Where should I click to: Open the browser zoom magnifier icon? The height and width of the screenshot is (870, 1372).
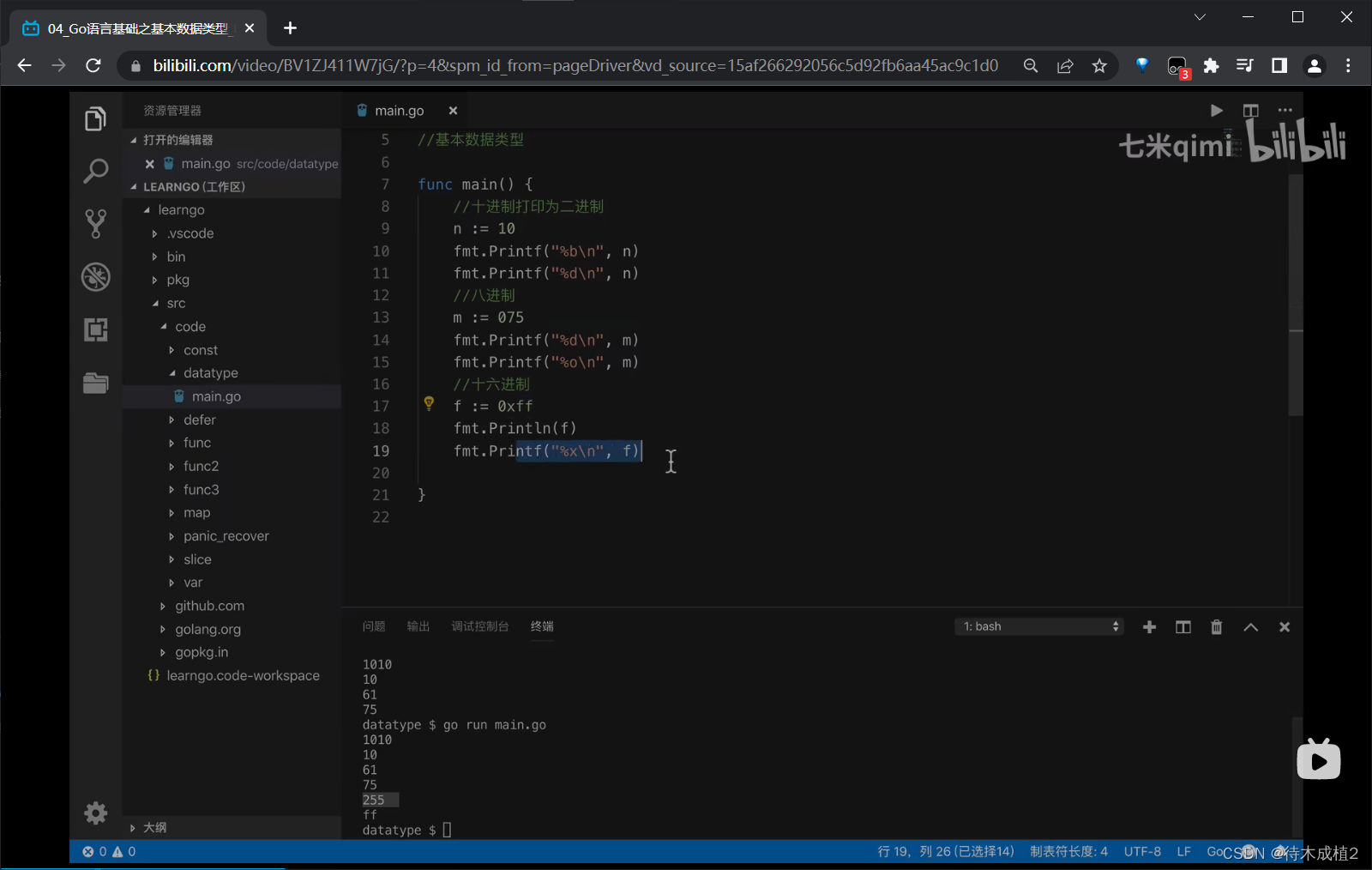(x=1031, y=66)
